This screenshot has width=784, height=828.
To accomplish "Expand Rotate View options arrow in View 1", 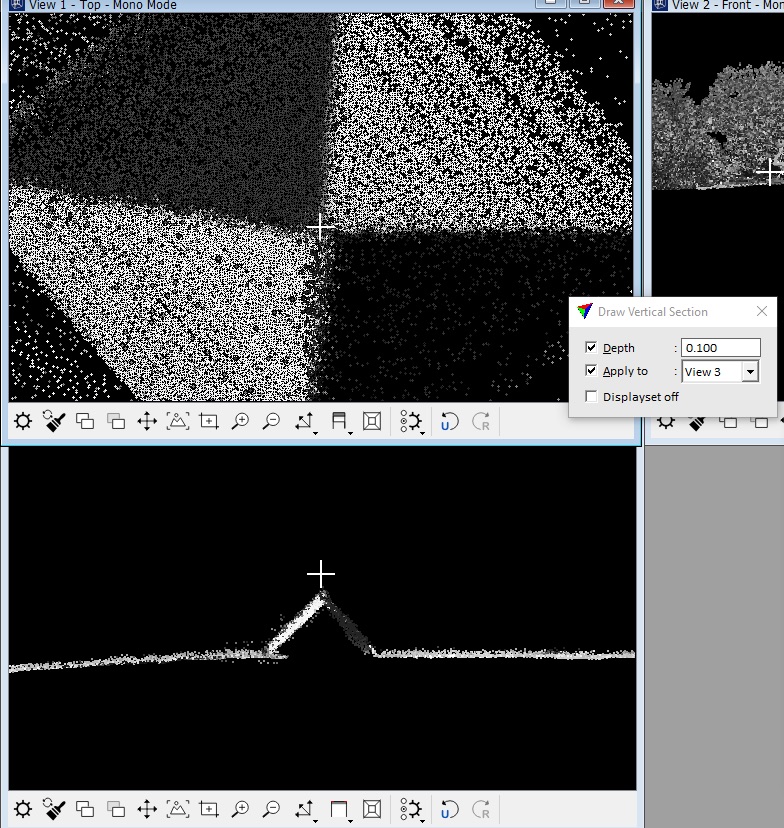I will click(x=315, y=433).
